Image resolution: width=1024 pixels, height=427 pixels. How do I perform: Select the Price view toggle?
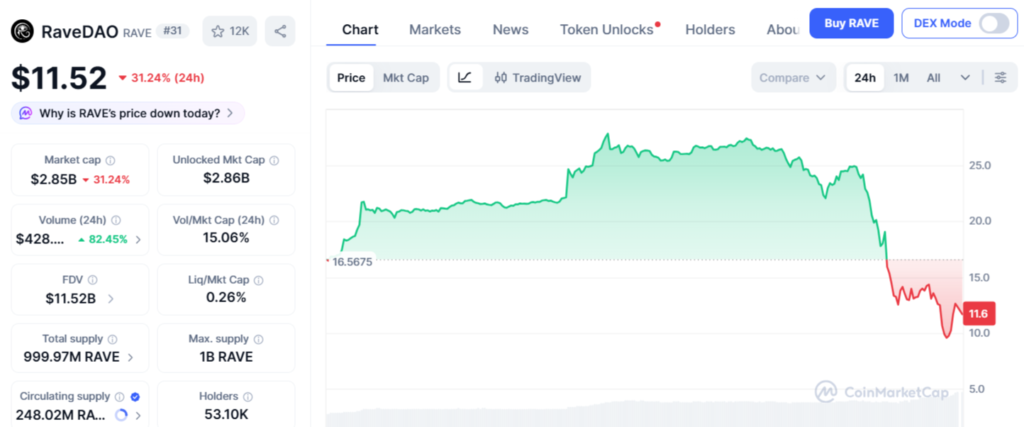(351, 77)
